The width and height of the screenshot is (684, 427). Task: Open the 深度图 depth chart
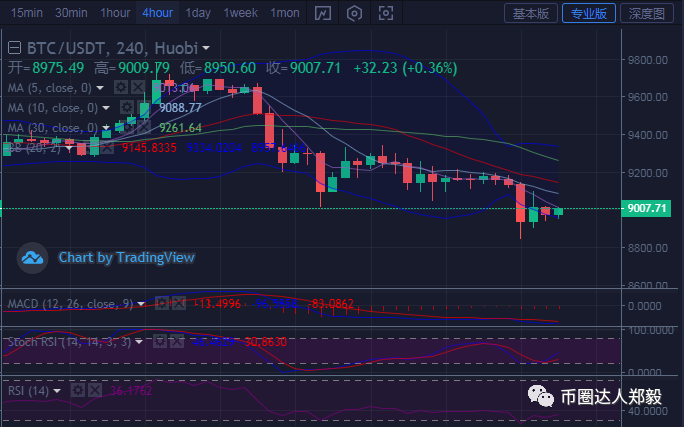pyautogui.click(x=646, y=14)
